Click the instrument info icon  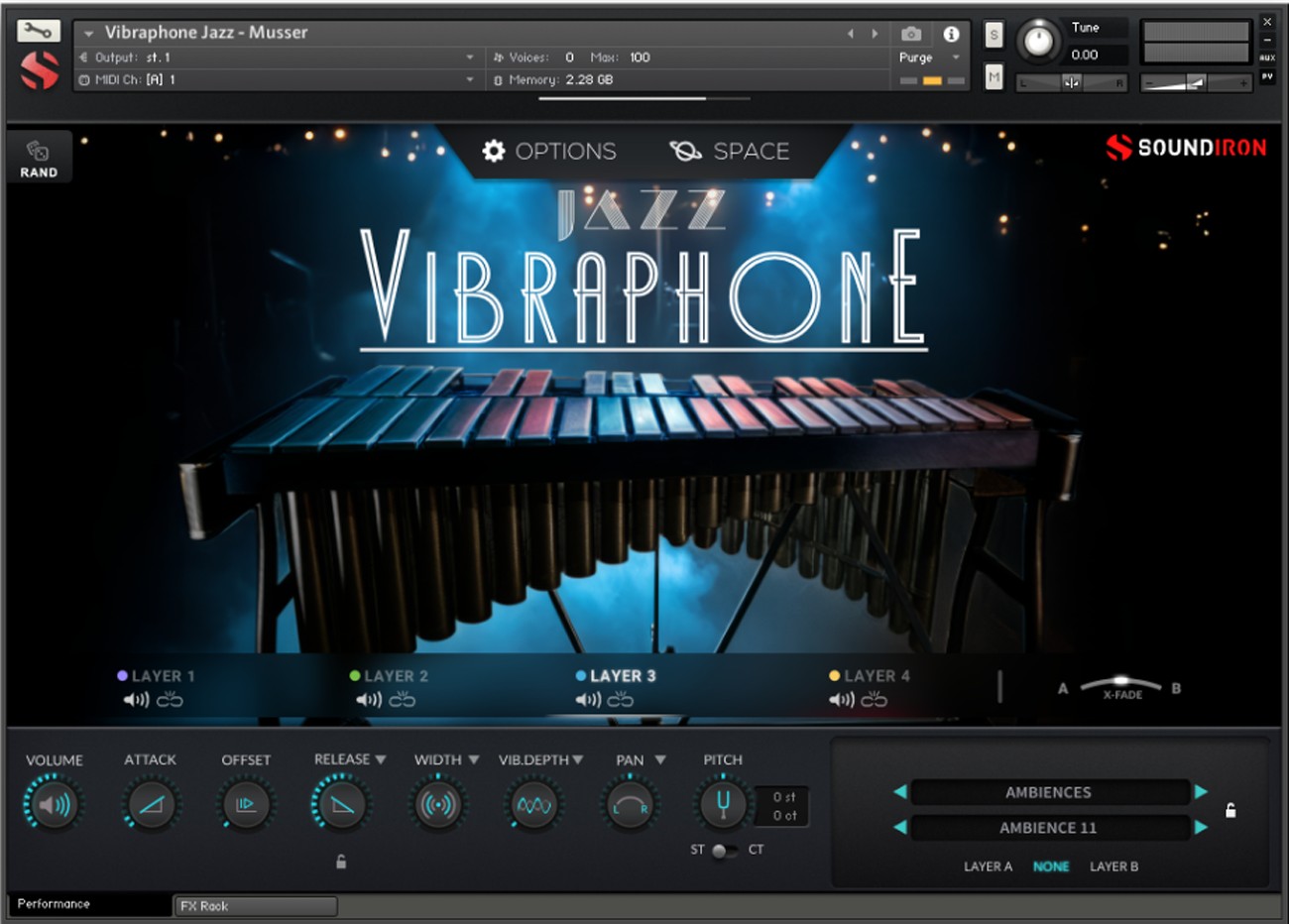pos(952,32)
